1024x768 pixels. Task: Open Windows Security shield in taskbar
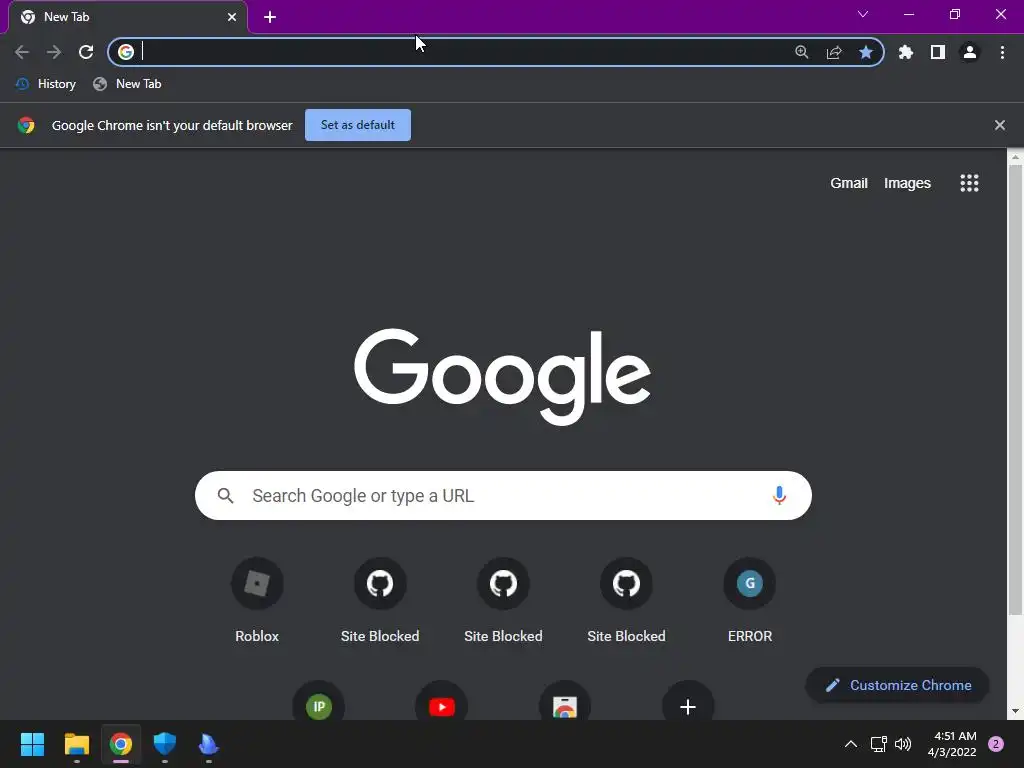[165, 744]
